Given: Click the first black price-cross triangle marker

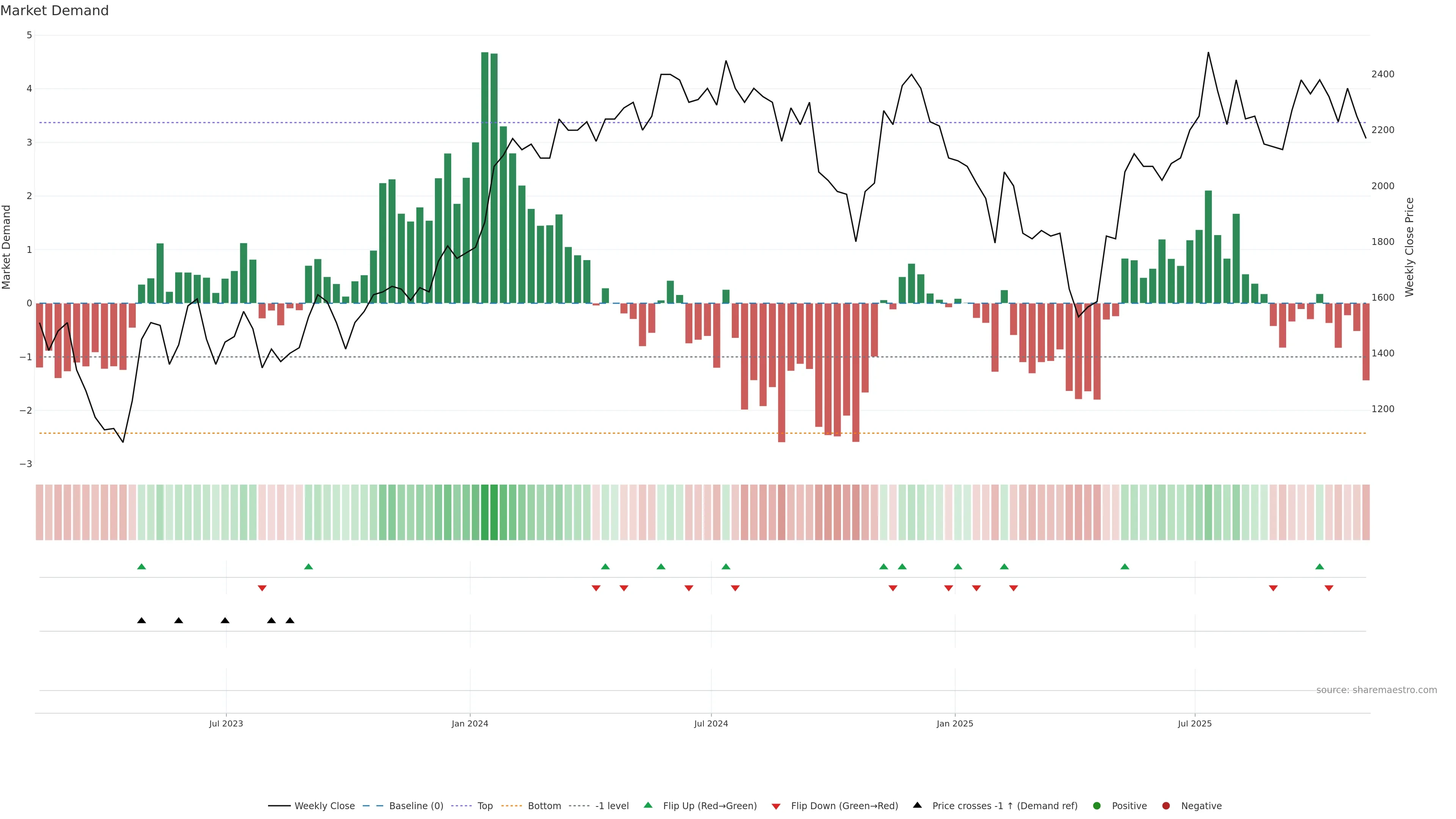Looking at the screenshot, I should tap(141, 621).
